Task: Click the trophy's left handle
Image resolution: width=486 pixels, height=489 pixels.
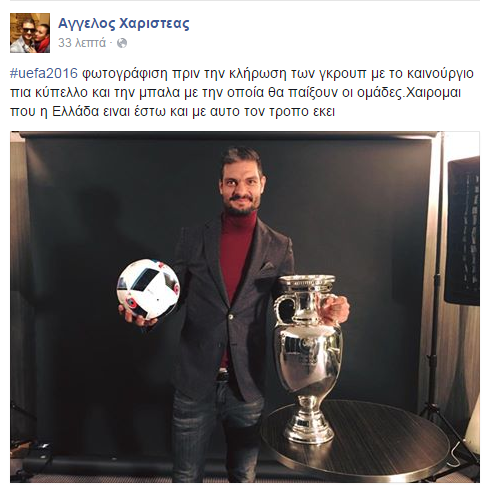Action: (283, 308)
